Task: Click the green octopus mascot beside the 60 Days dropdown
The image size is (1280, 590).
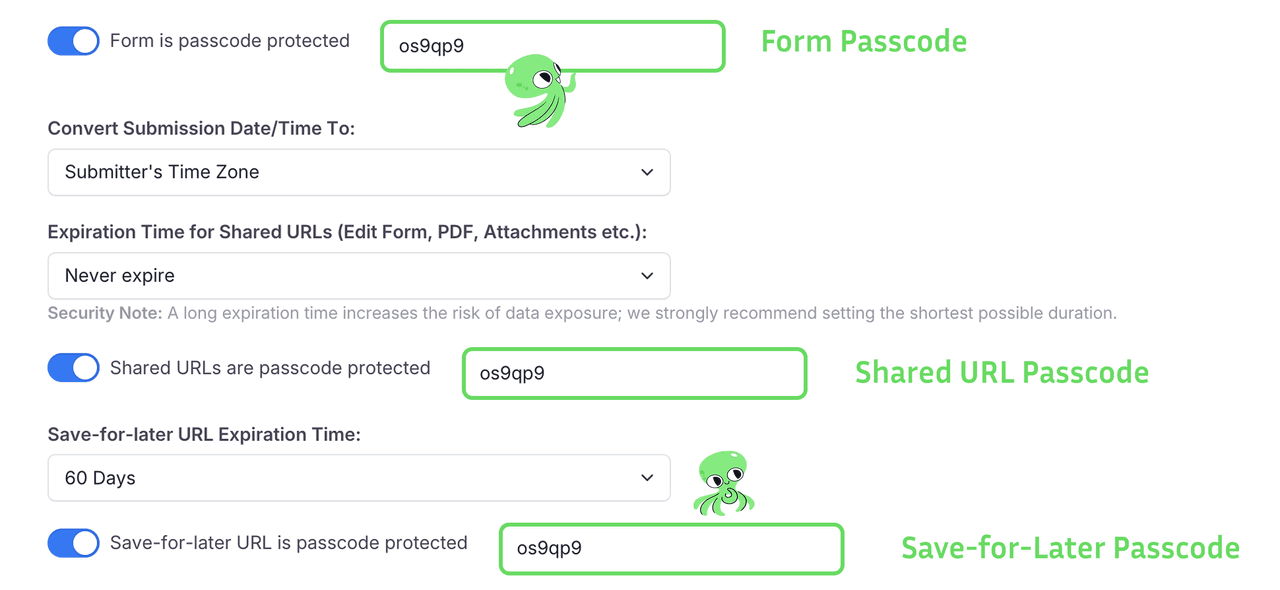Action: [724, 484]
